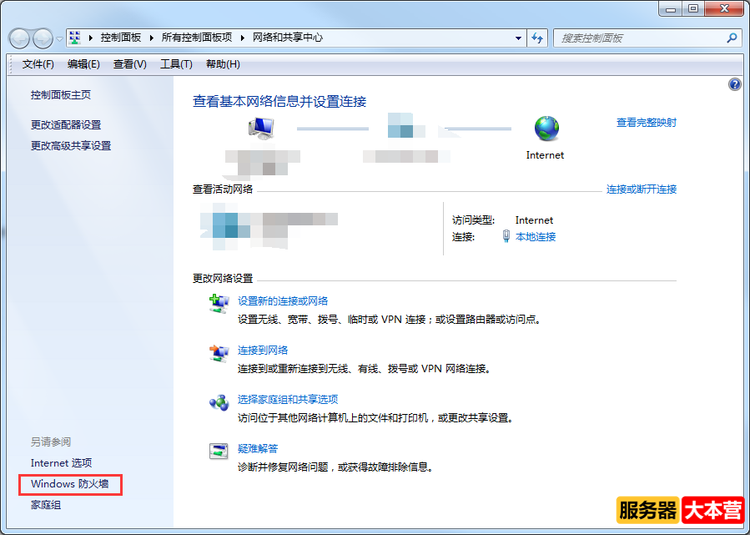This screenshot has width=750, height=535.
Task: Open 更改高级共享设置
Action: coord(71,145)
